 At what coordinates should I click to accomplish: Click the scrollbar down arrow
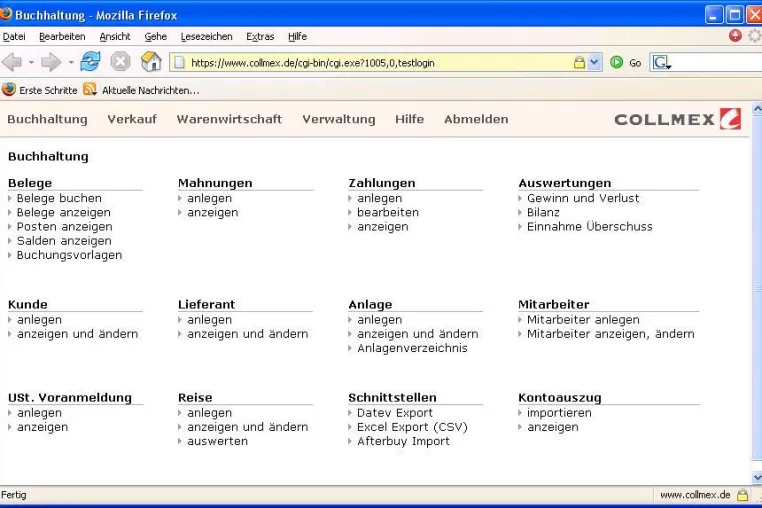(x=757, y=477)
